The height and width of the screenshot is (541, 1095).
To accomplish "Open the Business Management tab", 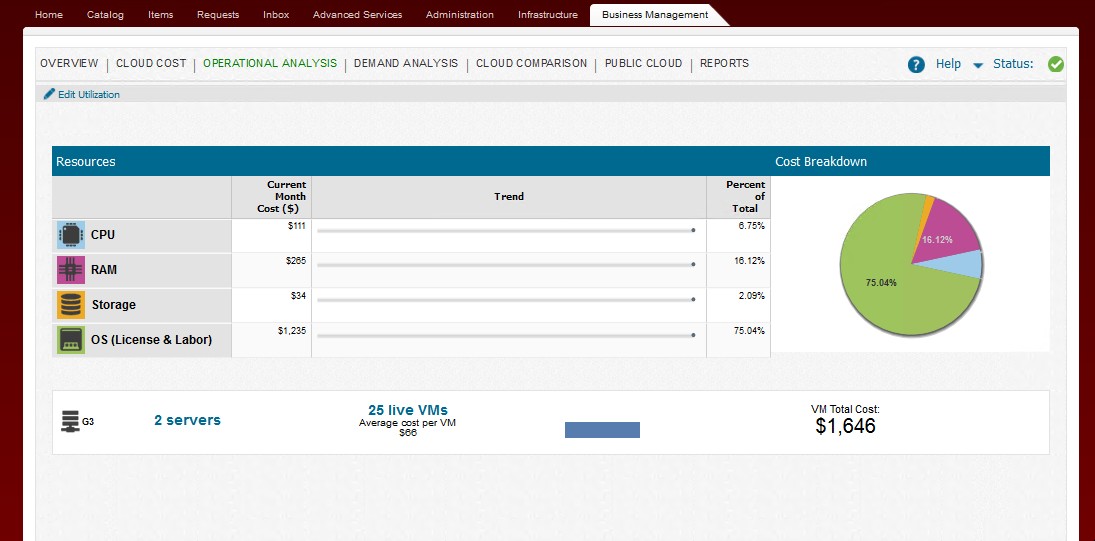I will [655, 15].
